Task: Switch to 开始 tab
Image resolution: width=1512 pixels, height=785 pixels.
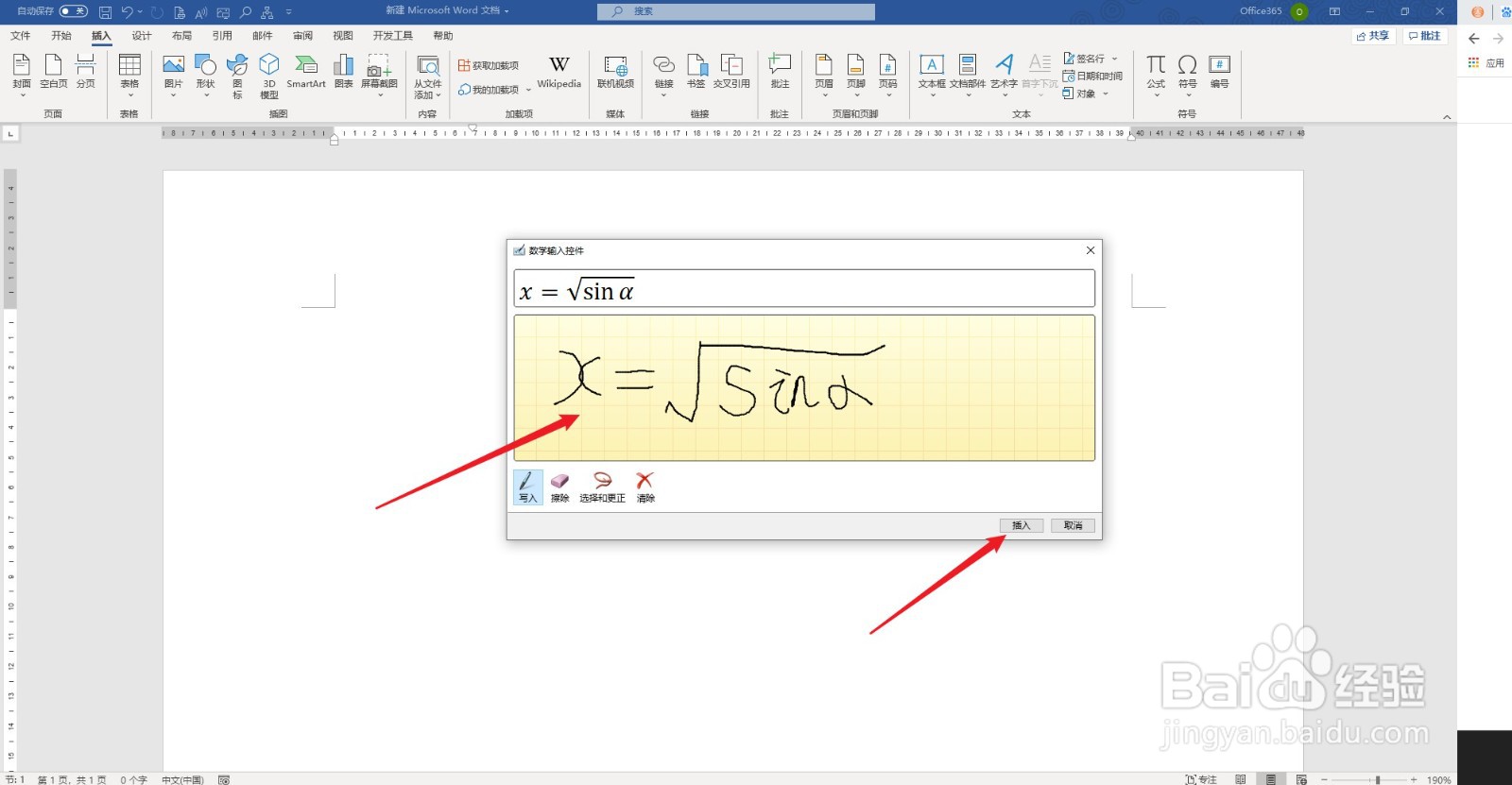Action: (61, 36)
